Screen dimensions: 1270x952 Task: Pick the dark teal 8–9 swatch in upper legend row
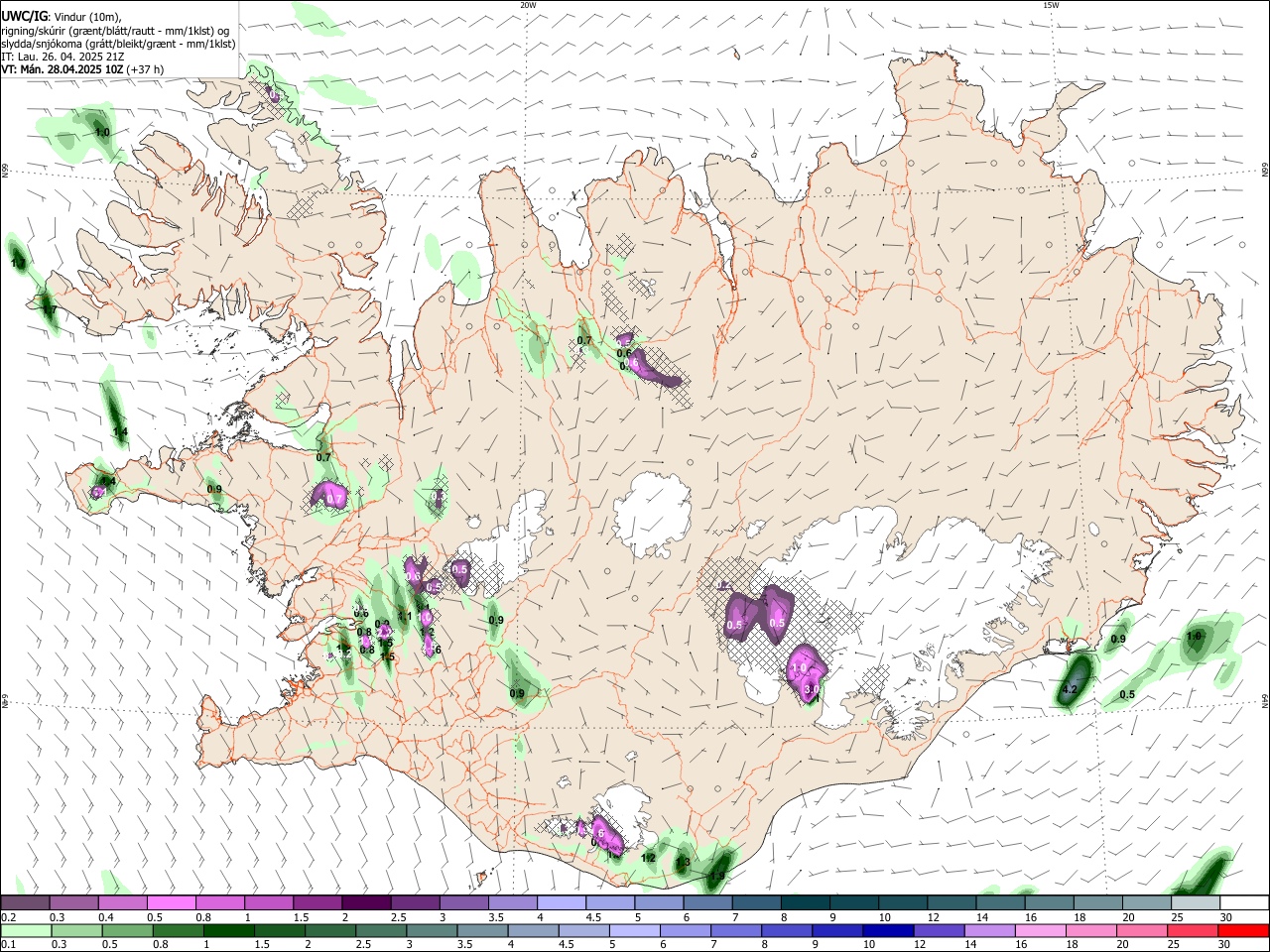tap(805, 902)
